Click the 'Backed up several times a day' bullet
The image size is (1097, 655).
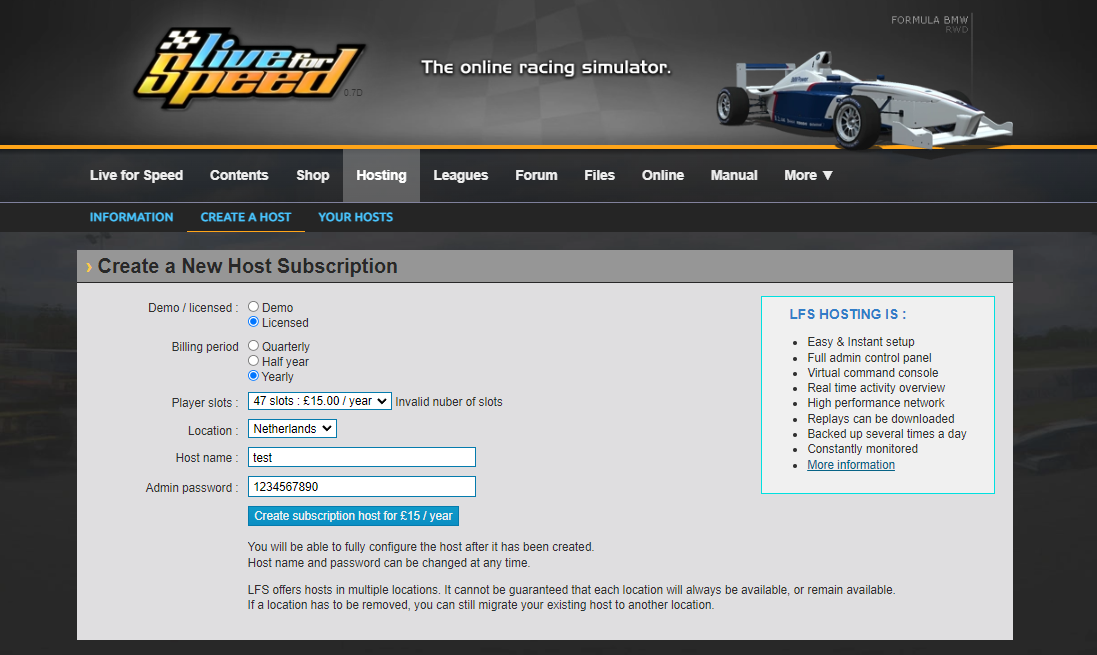click(887, 434)
